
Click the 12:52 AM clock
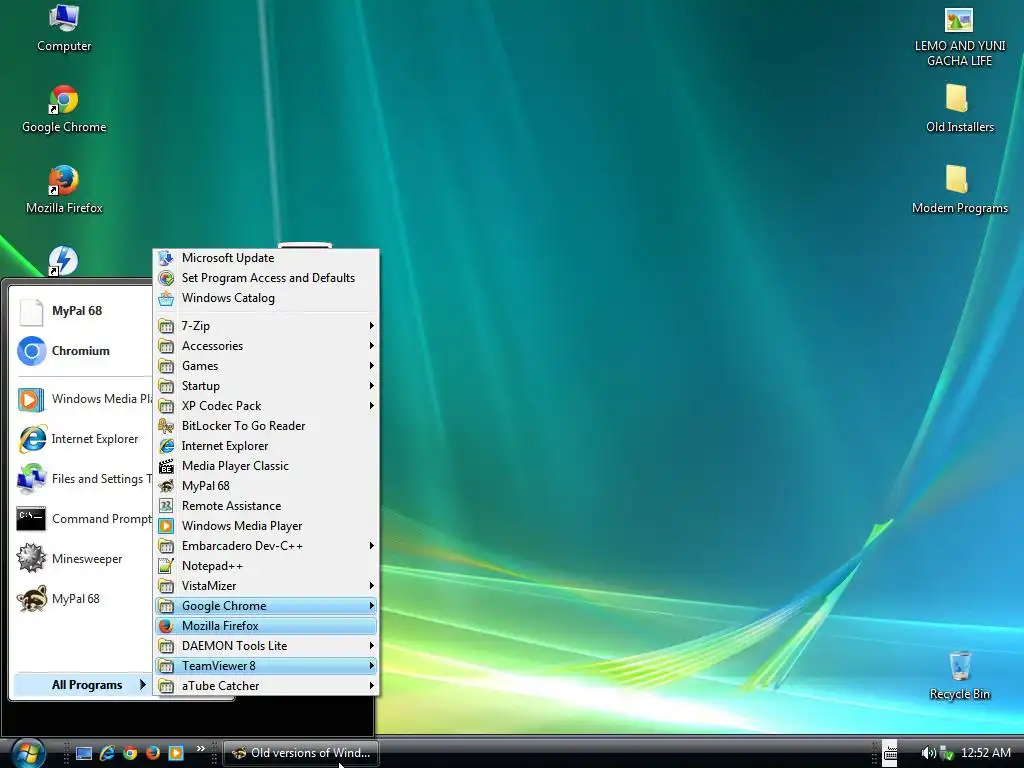point(985,753)
